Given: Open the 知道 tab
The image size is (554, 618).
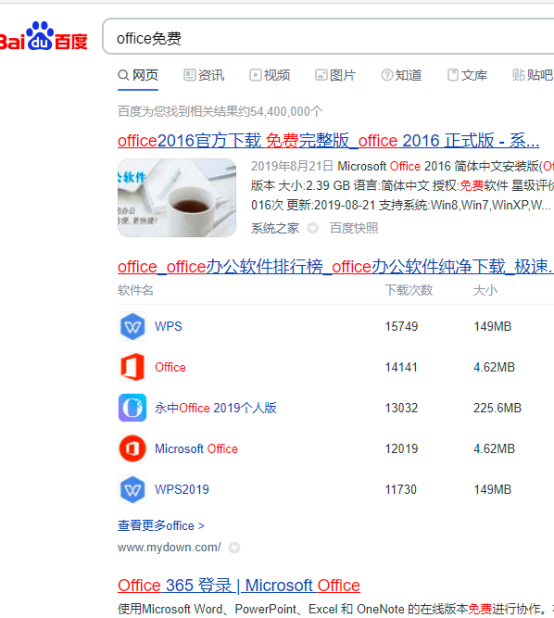Looking at the screenshot, I should coord(401,75).
